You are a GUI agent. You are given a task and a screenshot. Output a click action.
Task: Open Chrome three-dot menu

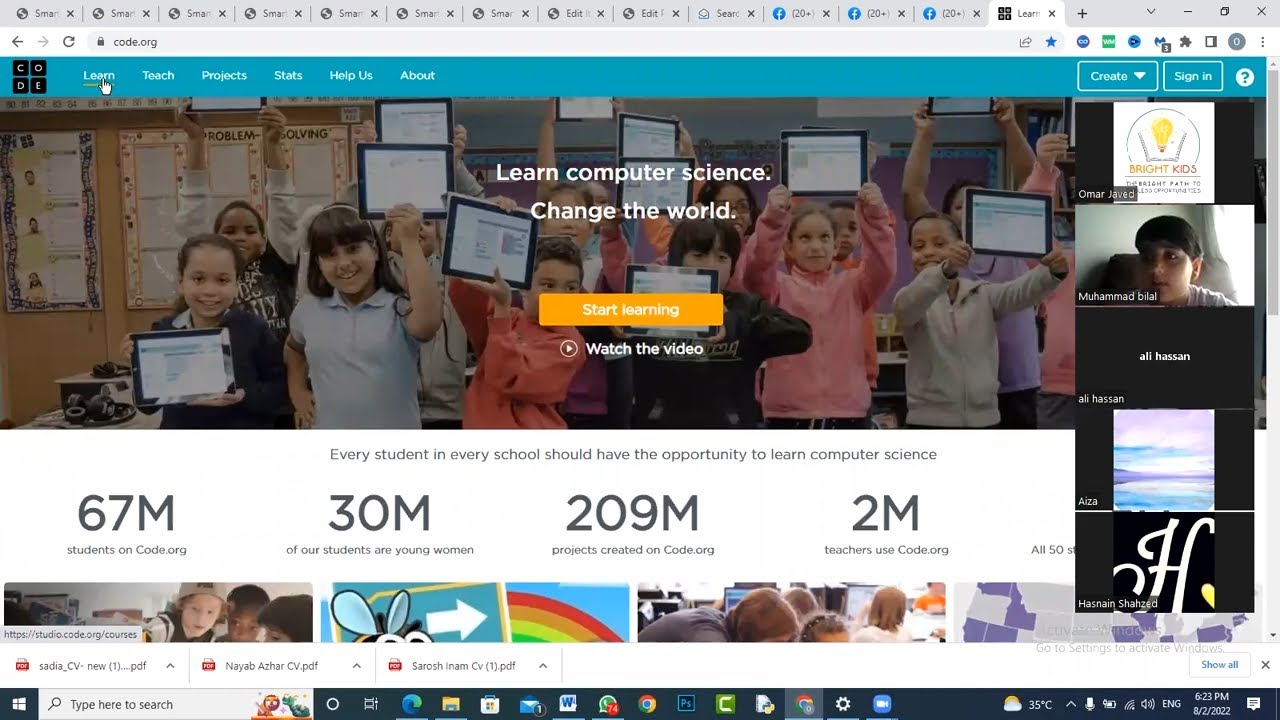pyautogui.click(x=1263, y=42)
